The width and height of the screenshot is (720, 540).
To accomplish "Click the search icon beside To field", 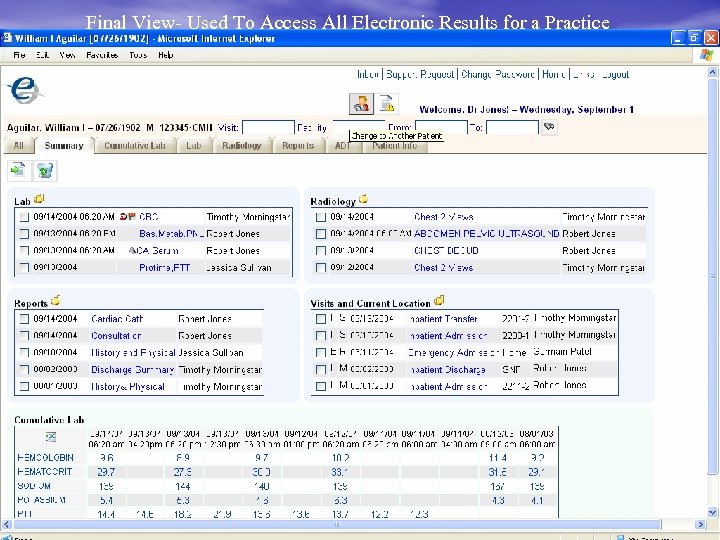I will (x=549, y=127).
